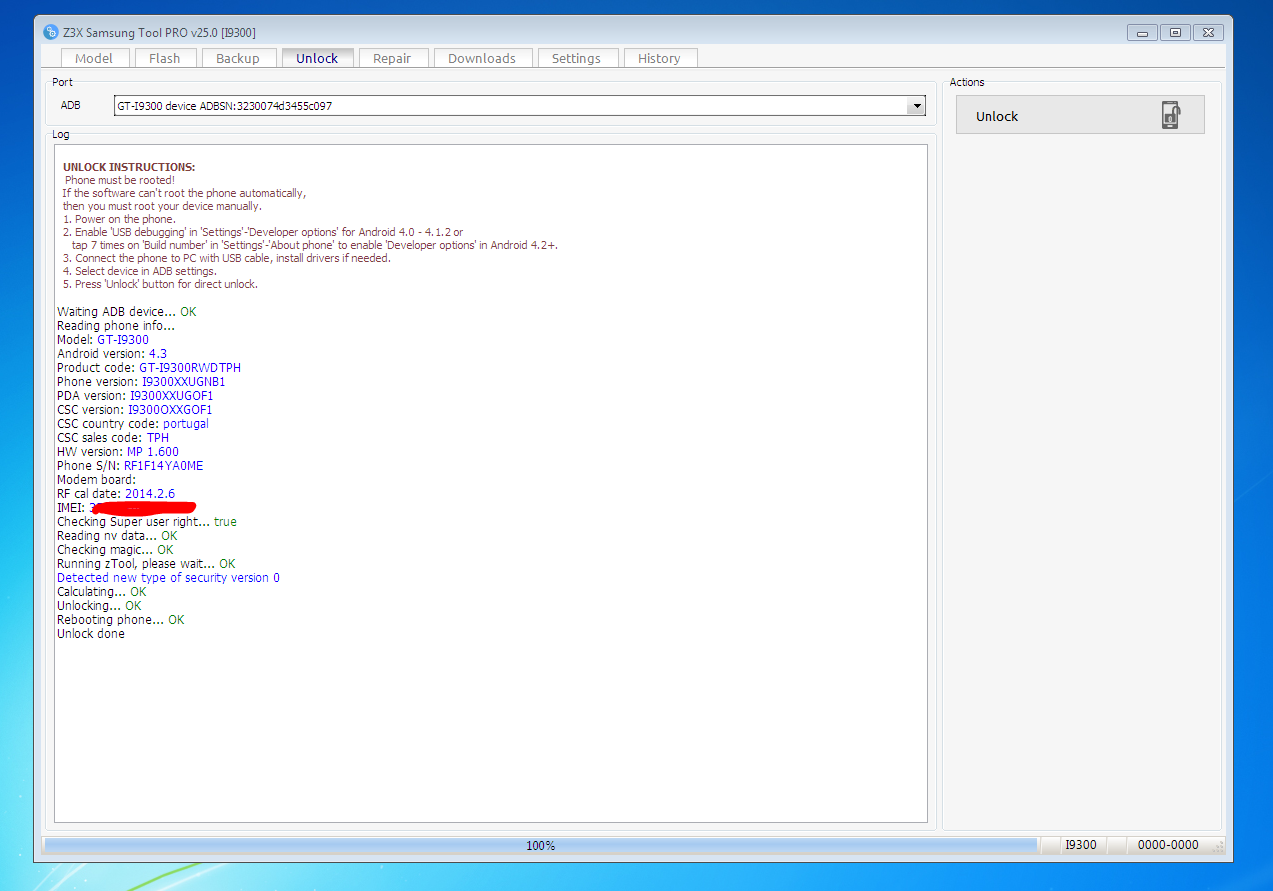
Task: Click 'HW version: MP 1.600' line
Action: 118,452
